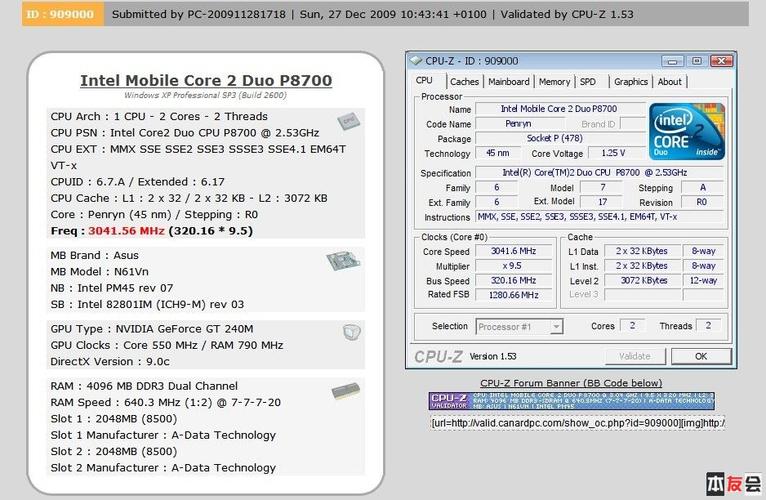Viewport: 766px width, 500px height.
Task: Click the L1 Data value 2 x 32 KBytes
Action: 641,251
